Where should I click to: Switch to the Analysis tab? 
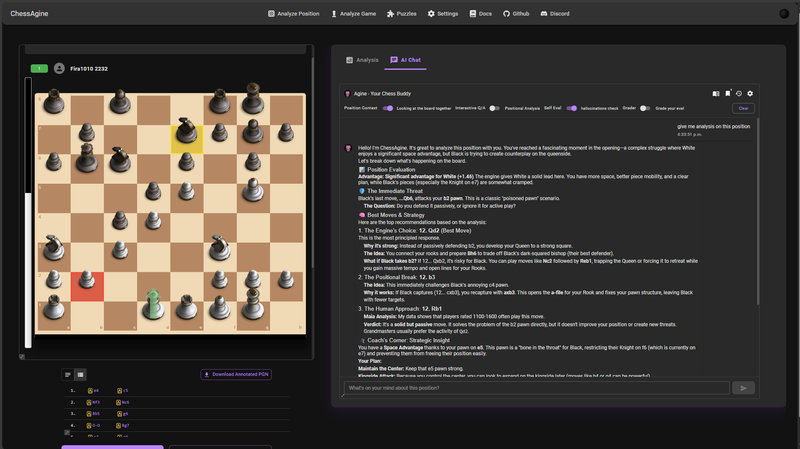(x=362, y=60)
